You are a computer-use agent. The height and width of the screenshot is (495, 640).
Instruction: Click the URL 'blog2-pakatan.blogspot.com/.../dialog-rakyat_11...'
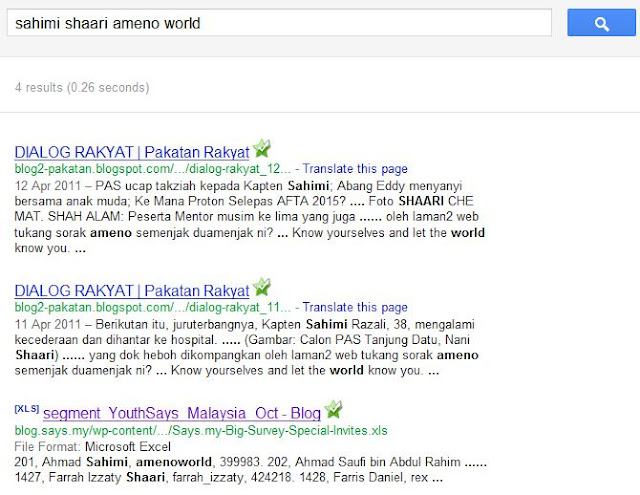click(153, 307)
